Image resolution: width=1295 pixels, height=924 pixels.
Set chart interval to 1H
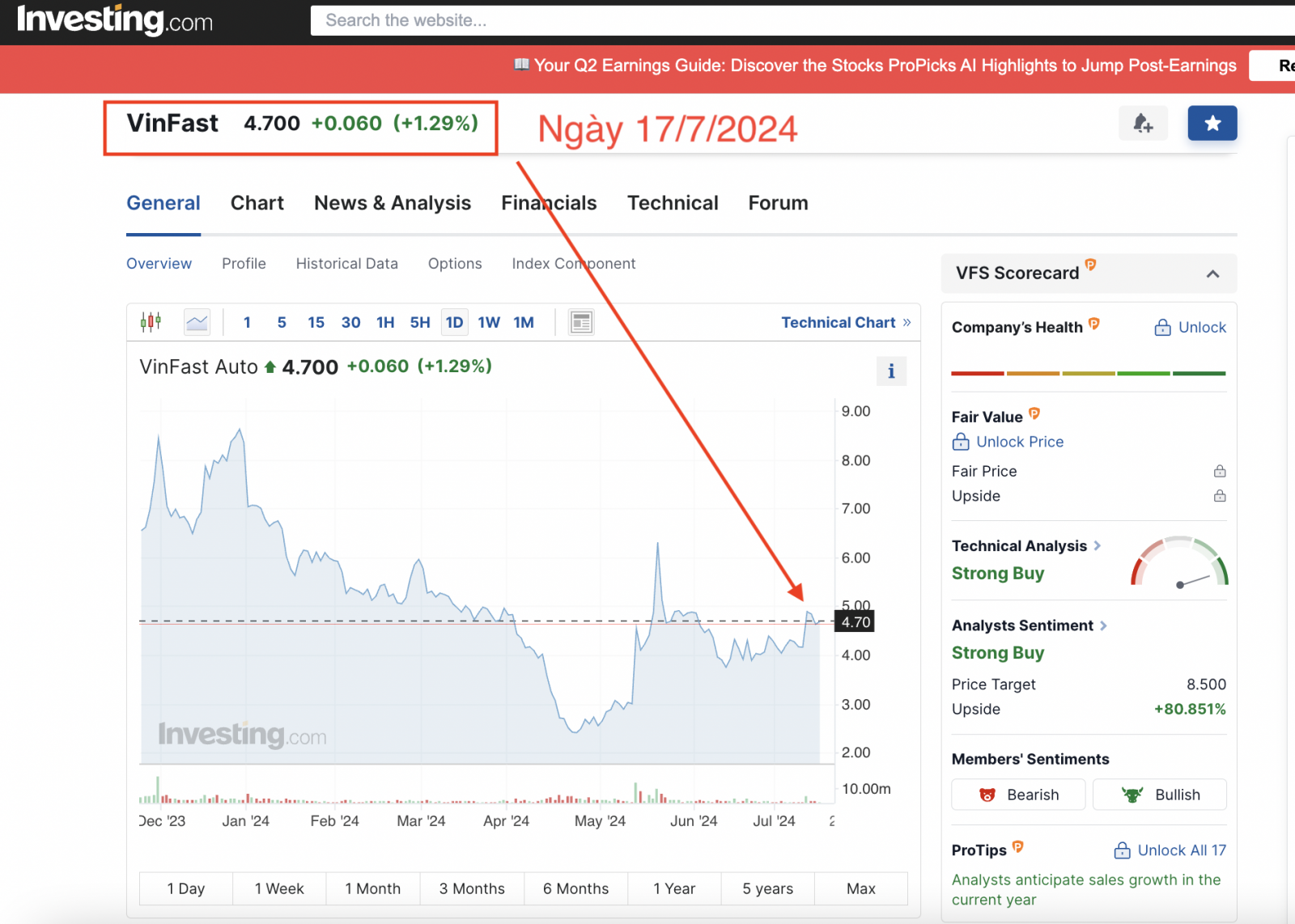385,322
